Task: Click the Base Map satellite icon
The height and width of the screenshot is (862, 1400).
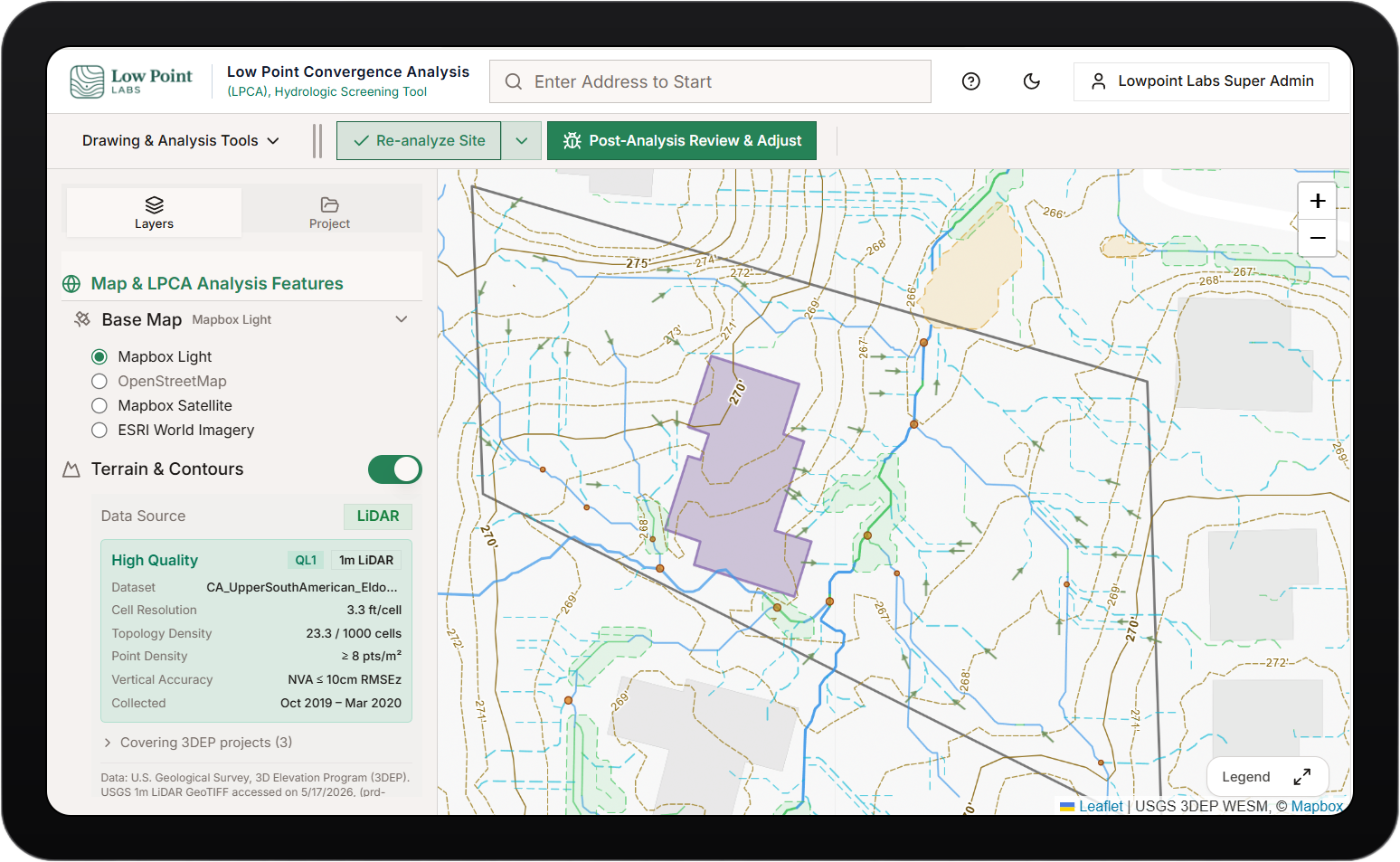Action: coord(82,319)
